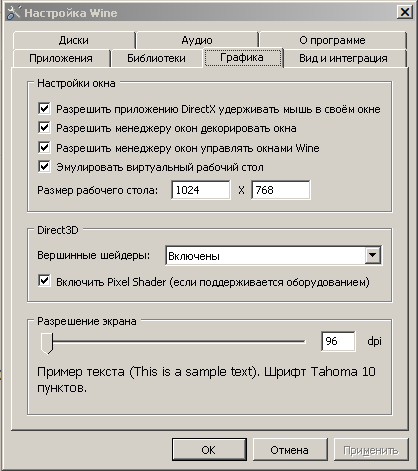Click the Wine glass icon in title bar
418x471 pixels.
click(x=13, y=13)
